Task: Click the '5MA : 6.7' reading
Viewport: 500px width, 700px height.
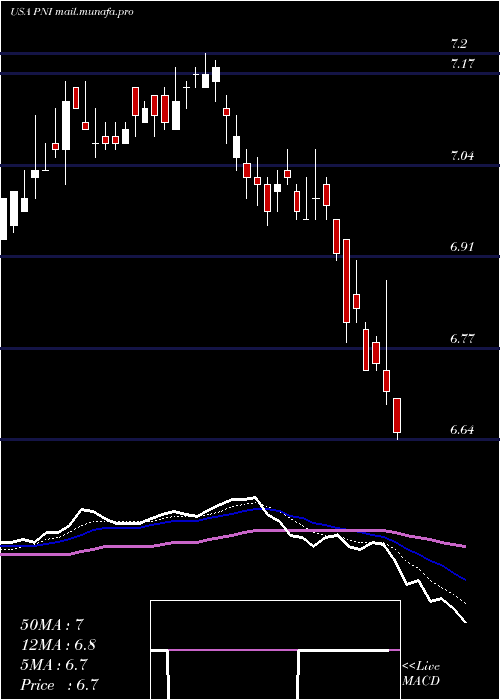Action: tap(55, 665)
